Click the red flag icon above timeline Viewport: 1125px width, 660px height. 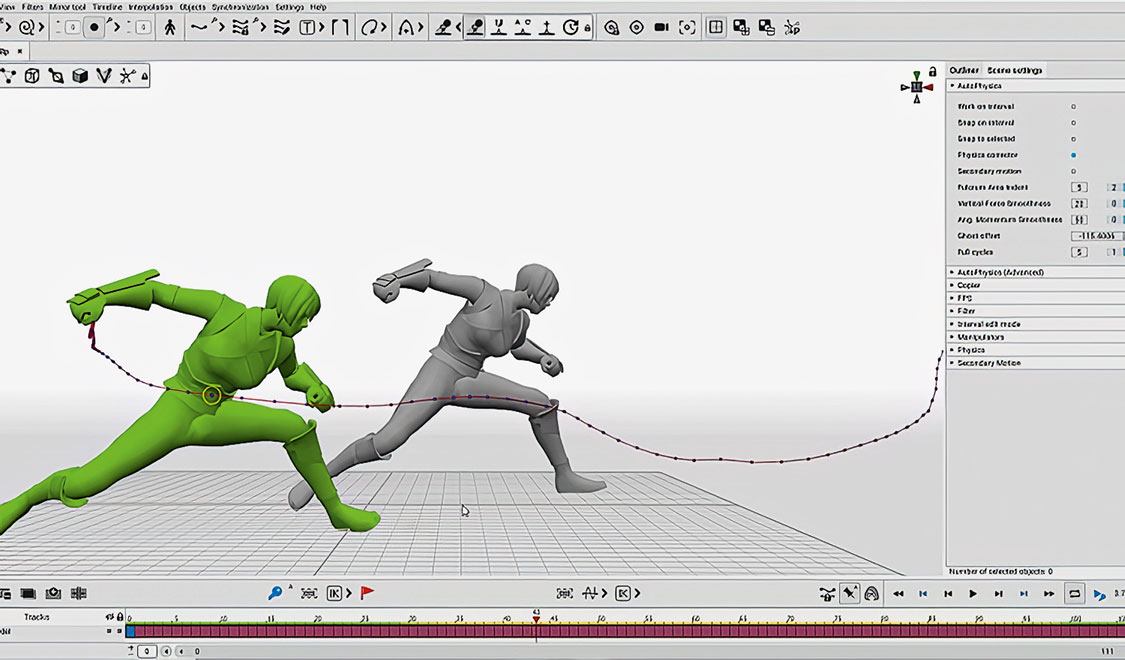tap(367, 593)
